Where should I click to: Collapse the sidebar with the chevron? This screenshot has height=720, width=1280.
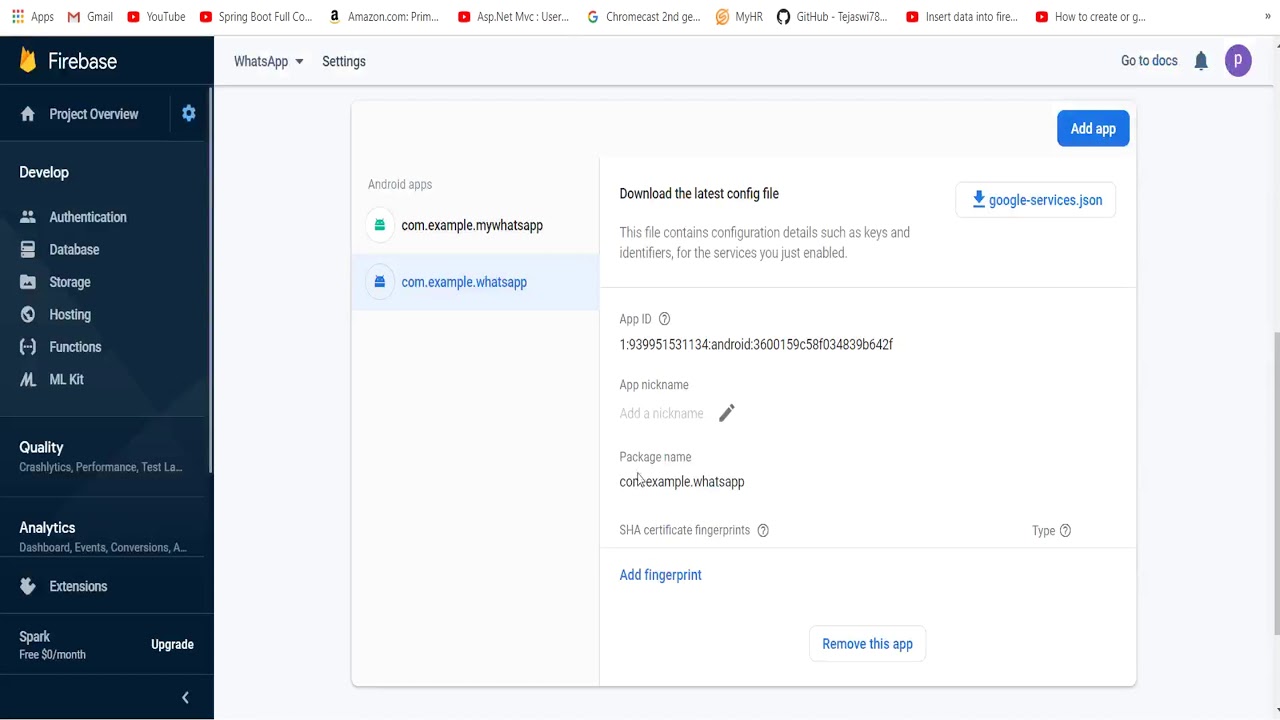pyautogui.click(x=185, y=697)
